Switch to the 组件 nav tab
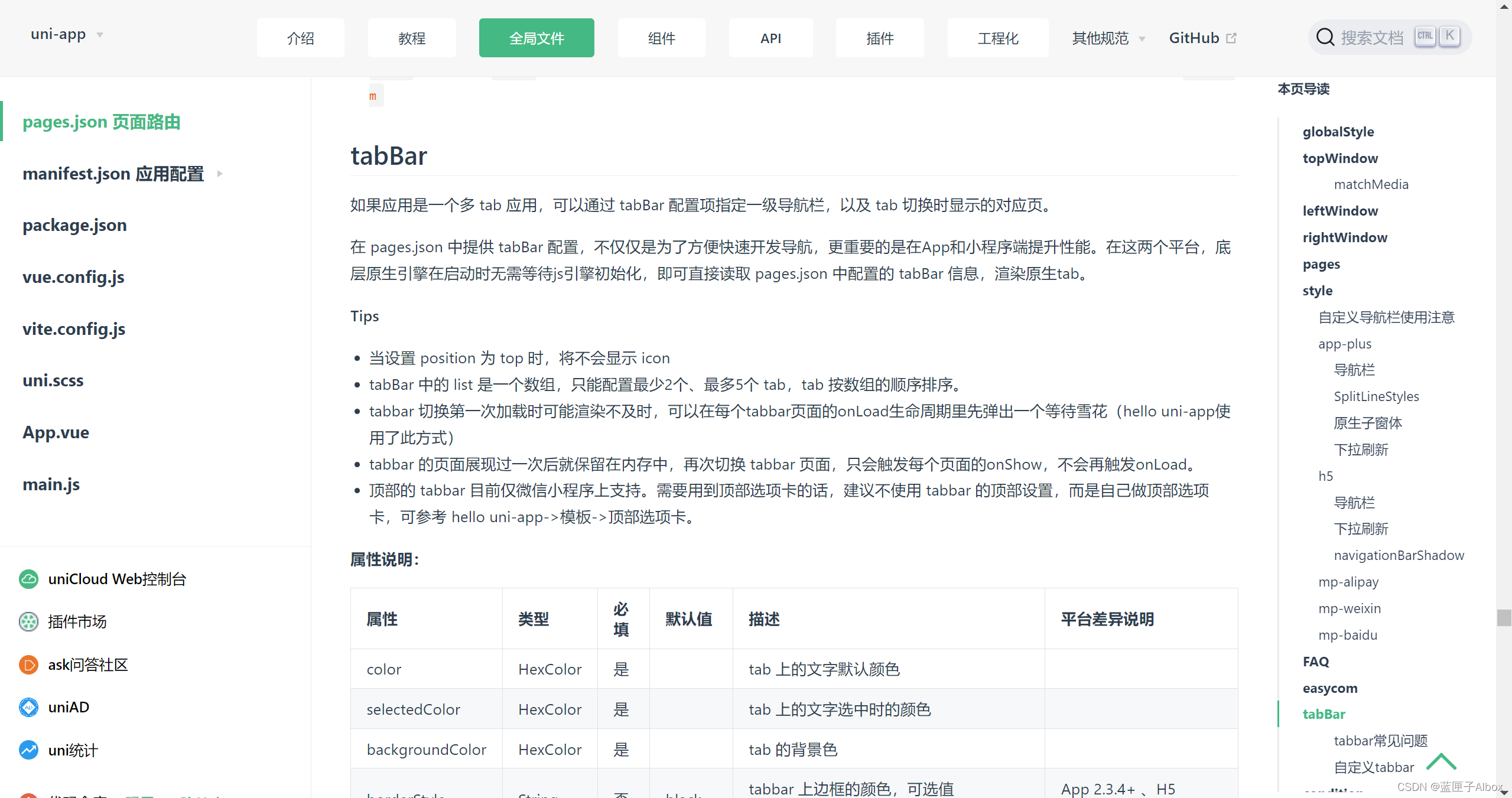Screen dimensions: 1512x798 coord(661,38)
